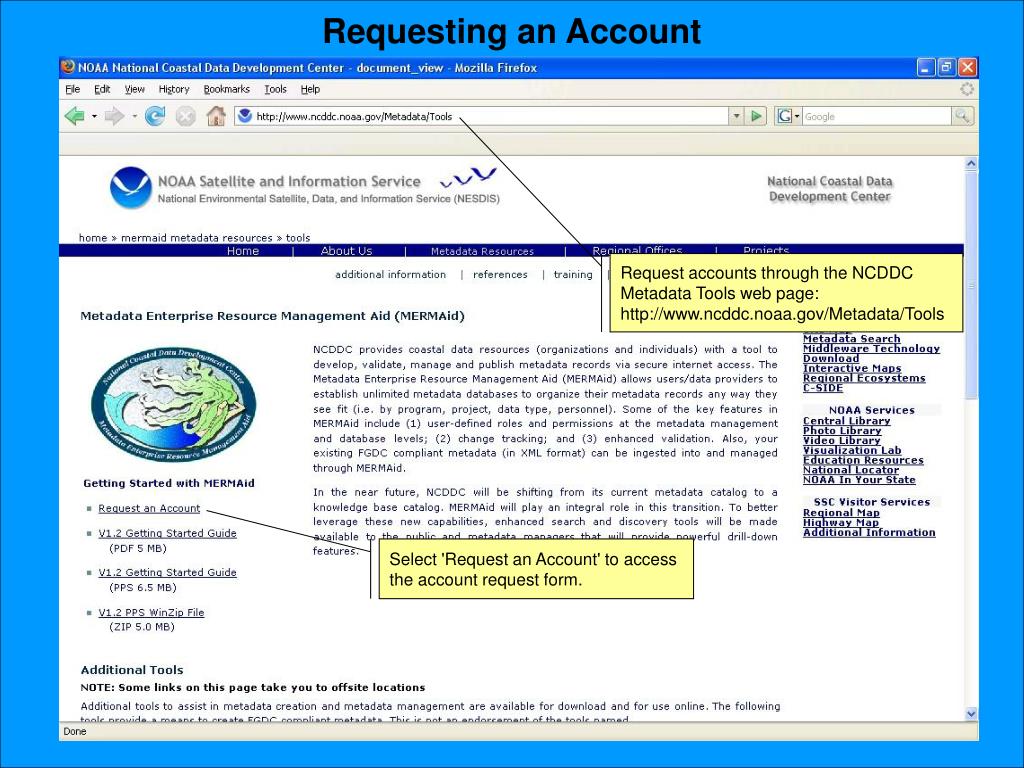Open the 'V1.2 PPS WinZip File' link

point(152,613)
